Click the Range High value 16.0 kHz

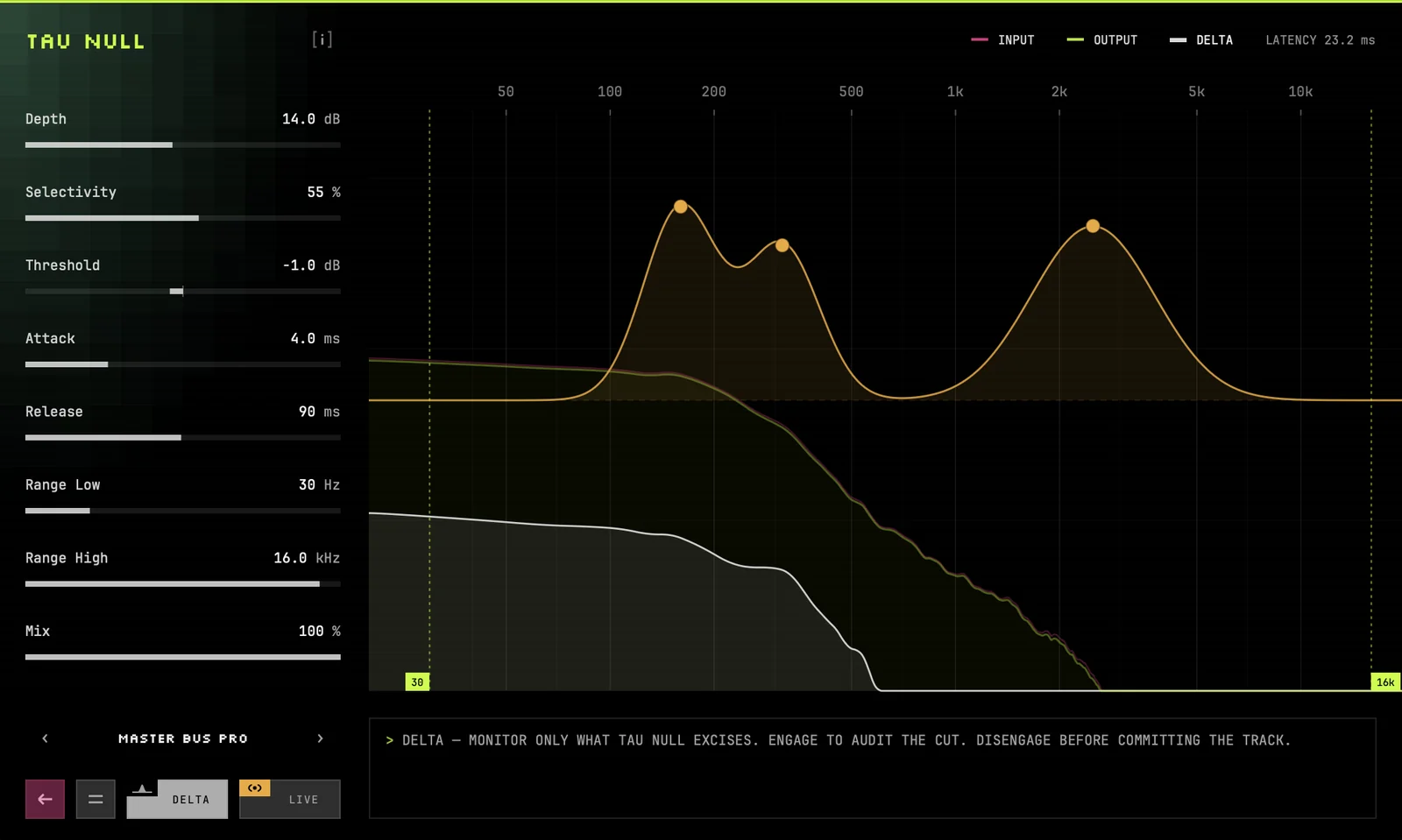pyautogui.click(x=307, y=558)
